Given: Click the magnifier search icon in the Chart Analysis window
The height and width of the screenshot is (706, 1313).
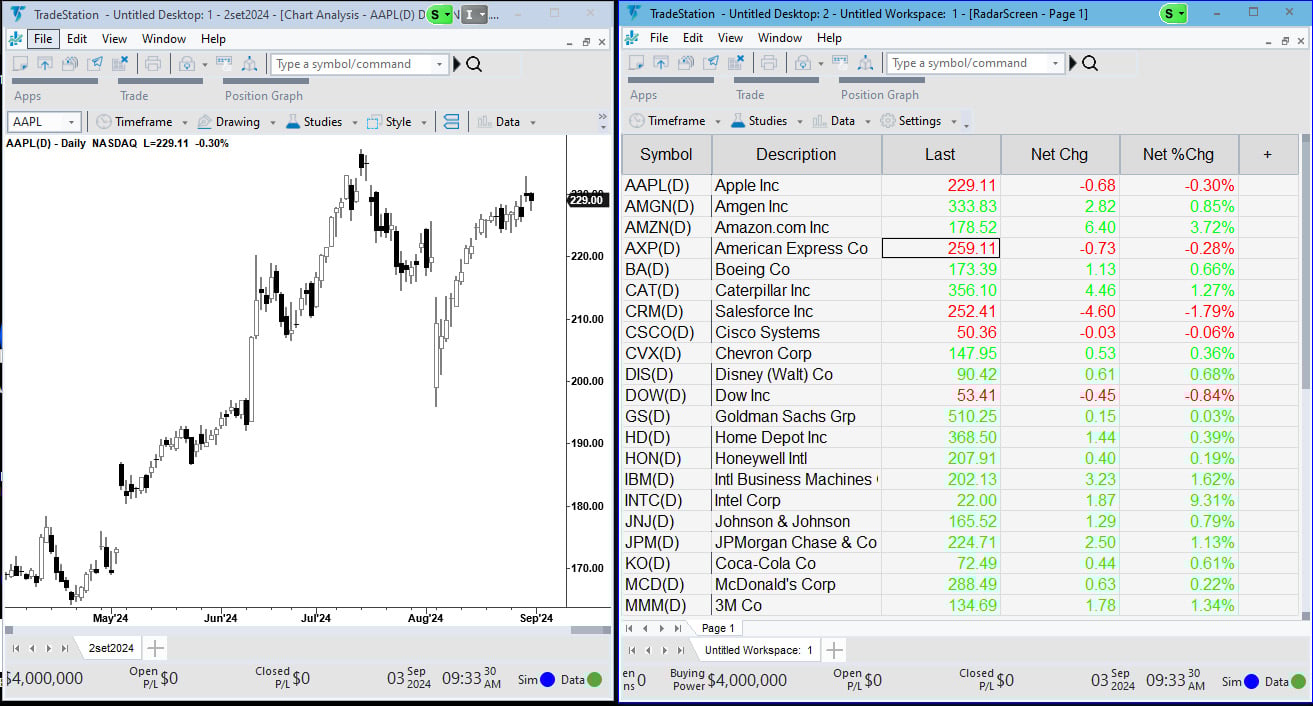Looking at the screenshot, I should coord(474,64).
